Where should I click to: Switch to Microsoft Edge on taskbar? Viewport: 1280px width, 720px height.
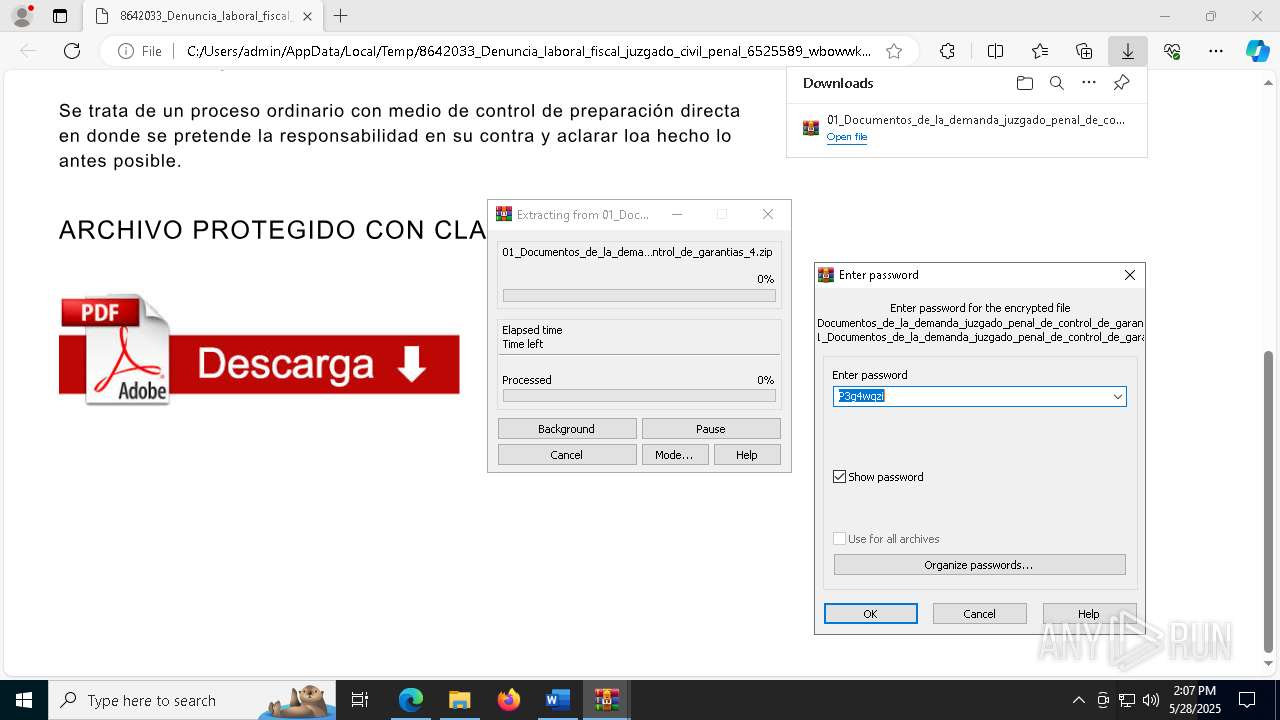click(x=411, y=700)
